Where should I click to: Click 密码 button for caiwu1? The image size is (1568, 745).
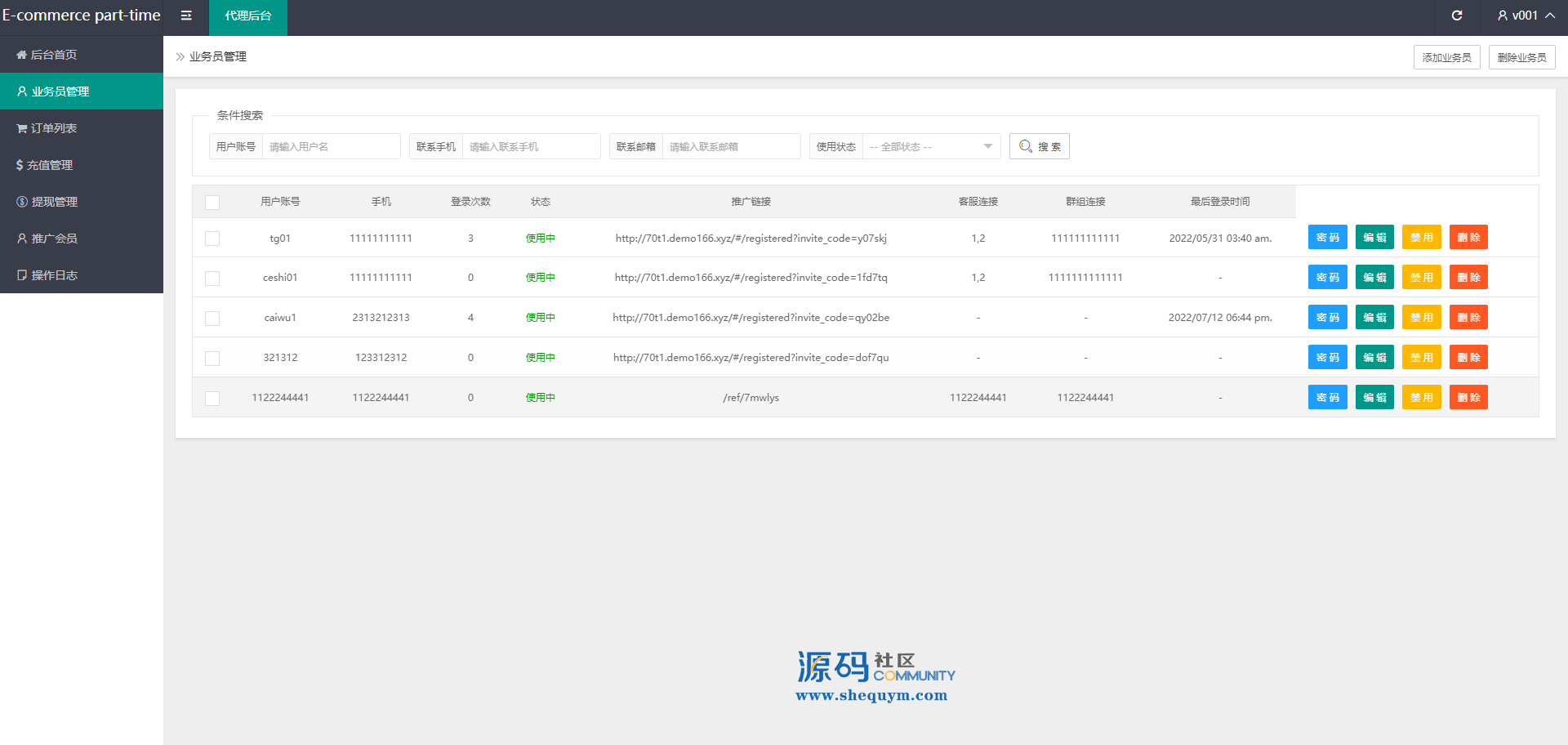pyautogui.click(x=1327, y=318)
